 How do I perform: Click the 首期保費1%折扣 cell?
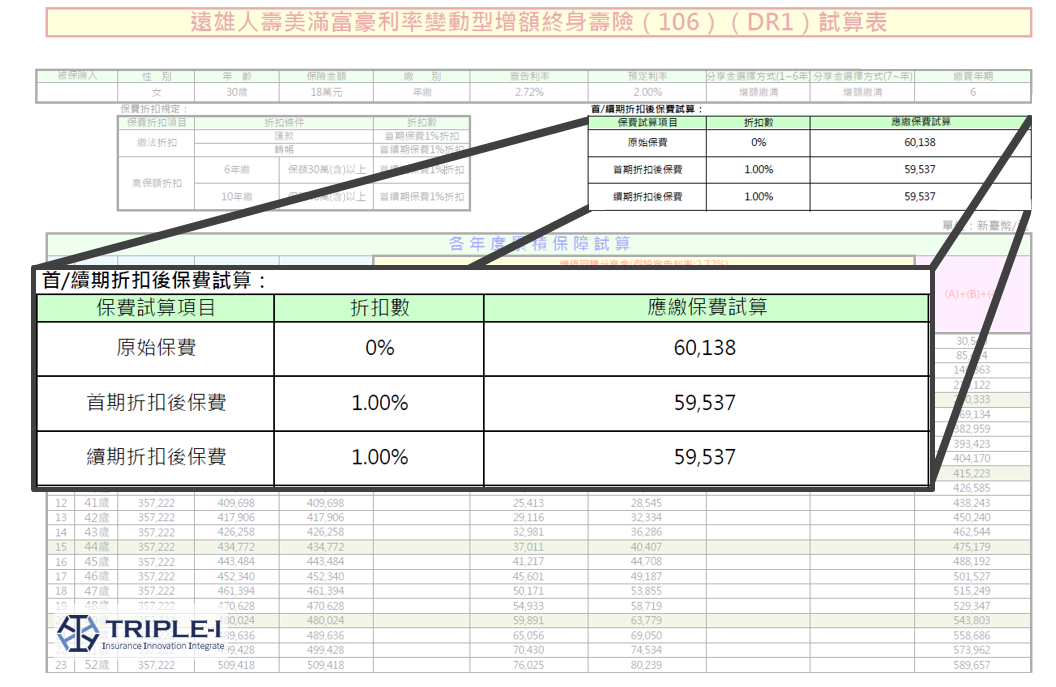(x=422, y=136)
